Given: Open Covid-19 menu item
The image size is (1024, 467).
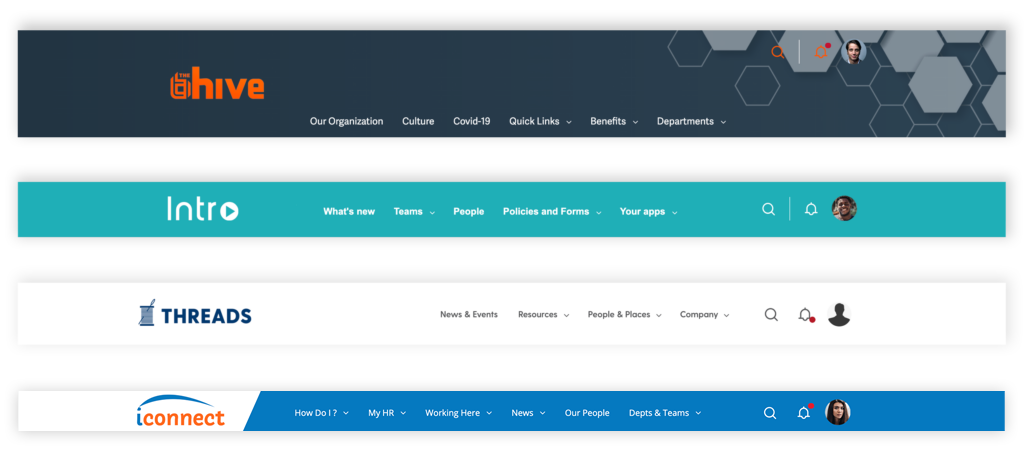Looking at the screenshot, I should [x=472, y=121].
